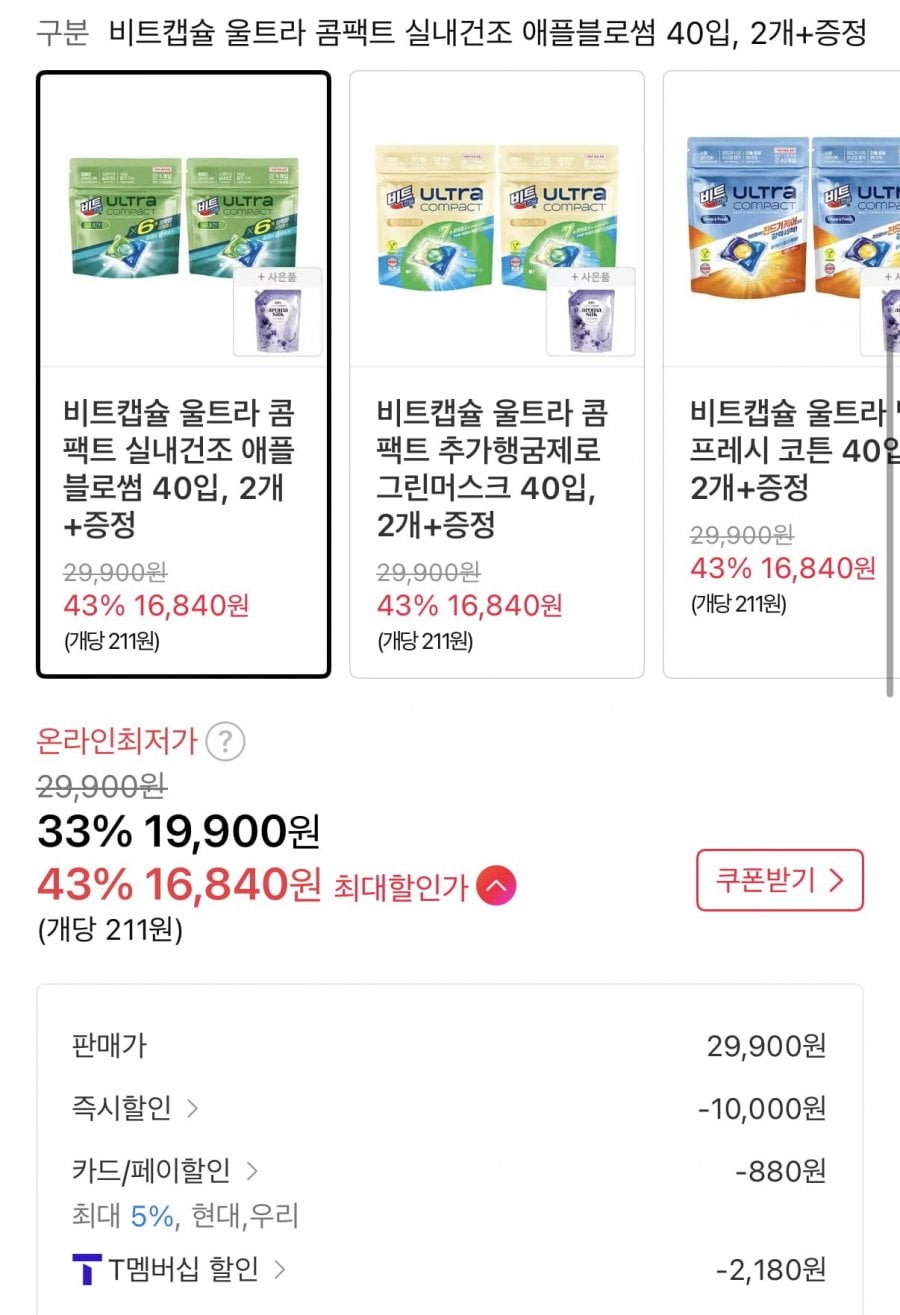Image resolution: width=900 pixels, height=1315 pixels.
Task: Collapse the 최대할인가 red chevron toggle
Action: point(496,885)
